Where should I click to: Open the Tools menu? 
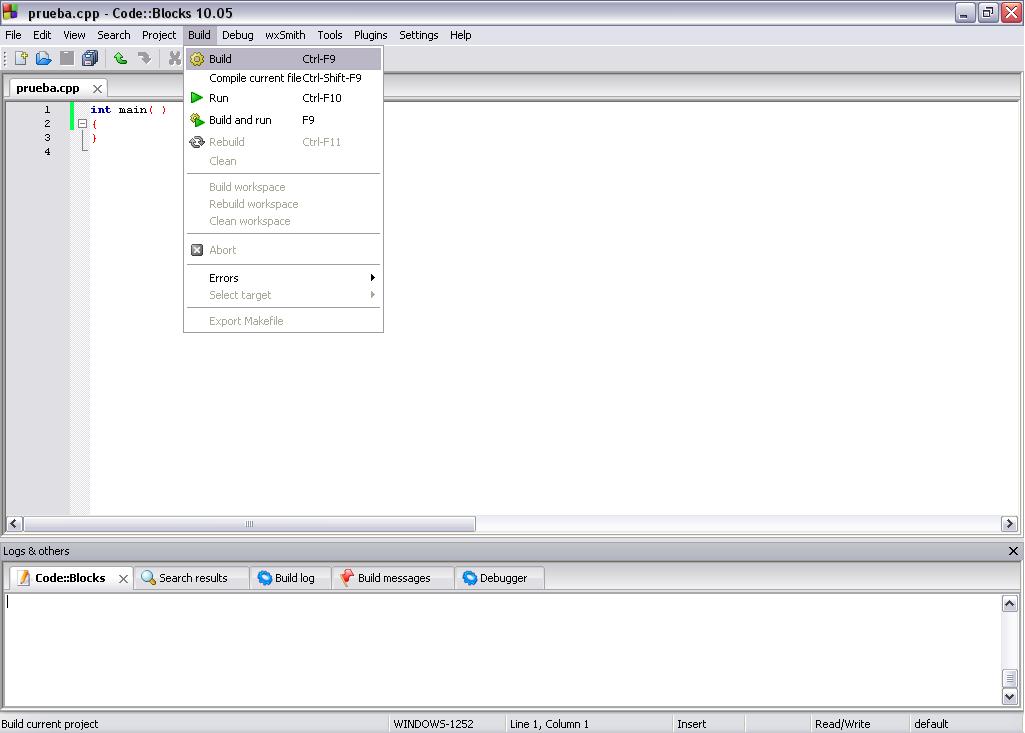[x=329, y=35]
